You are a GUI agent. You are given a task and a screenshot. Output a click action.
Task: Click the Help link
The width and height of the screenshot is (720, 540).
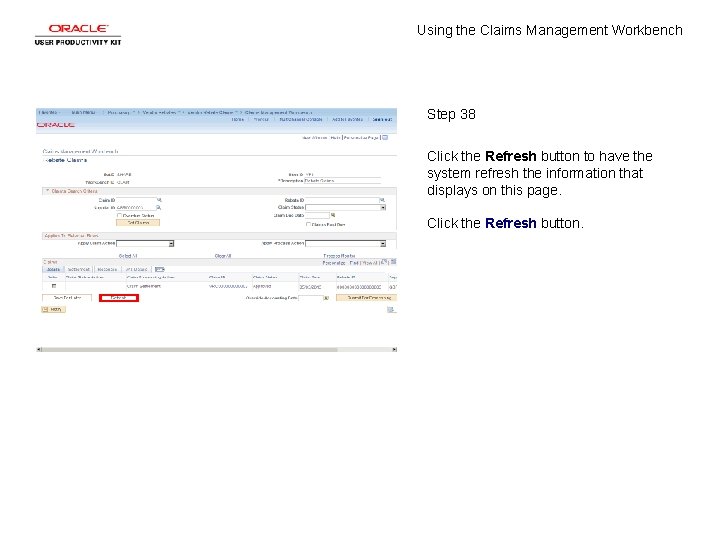click(336, 138)
